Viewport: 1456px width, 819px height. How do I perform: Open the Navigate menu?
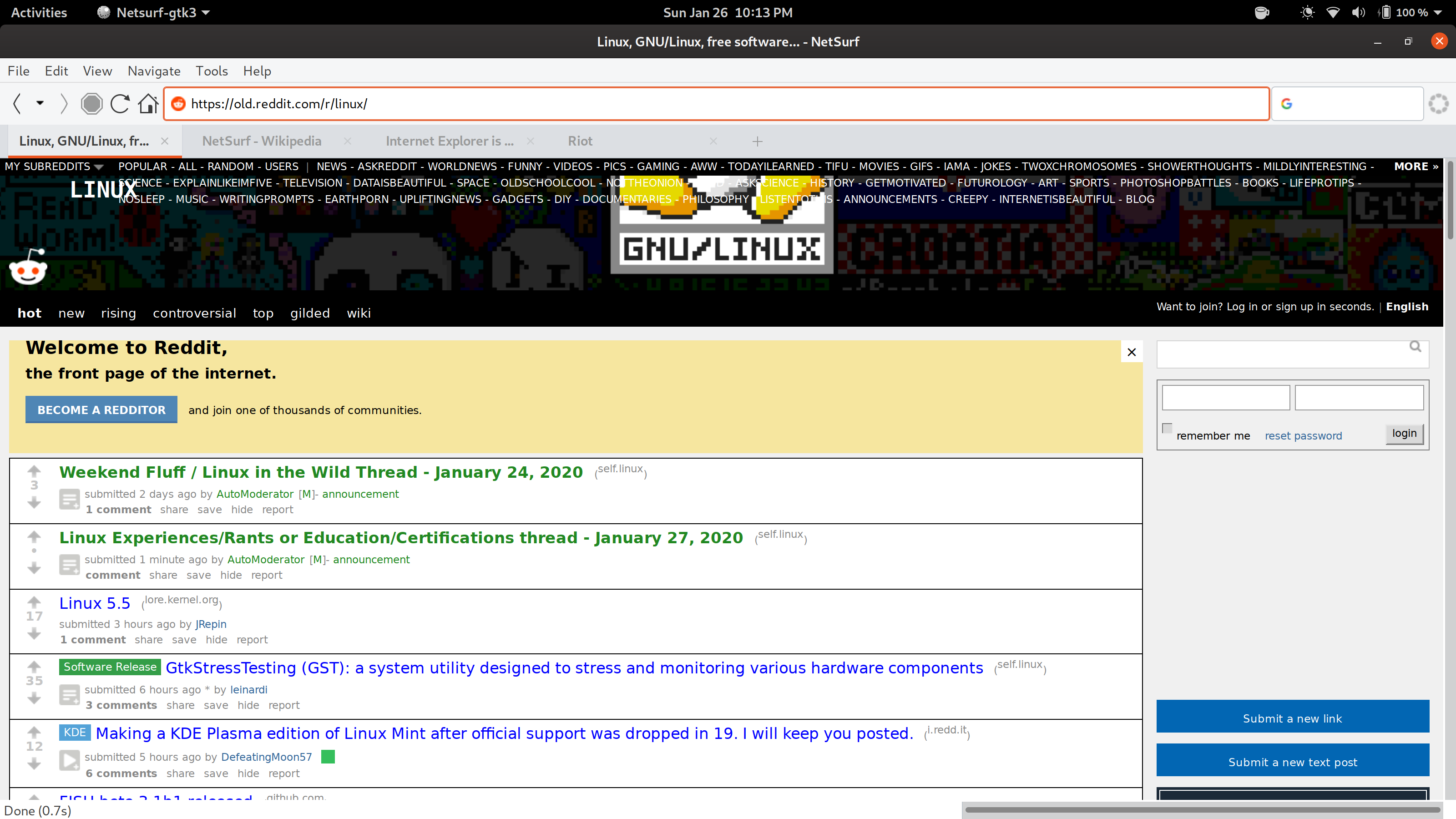tap(154, 71)
